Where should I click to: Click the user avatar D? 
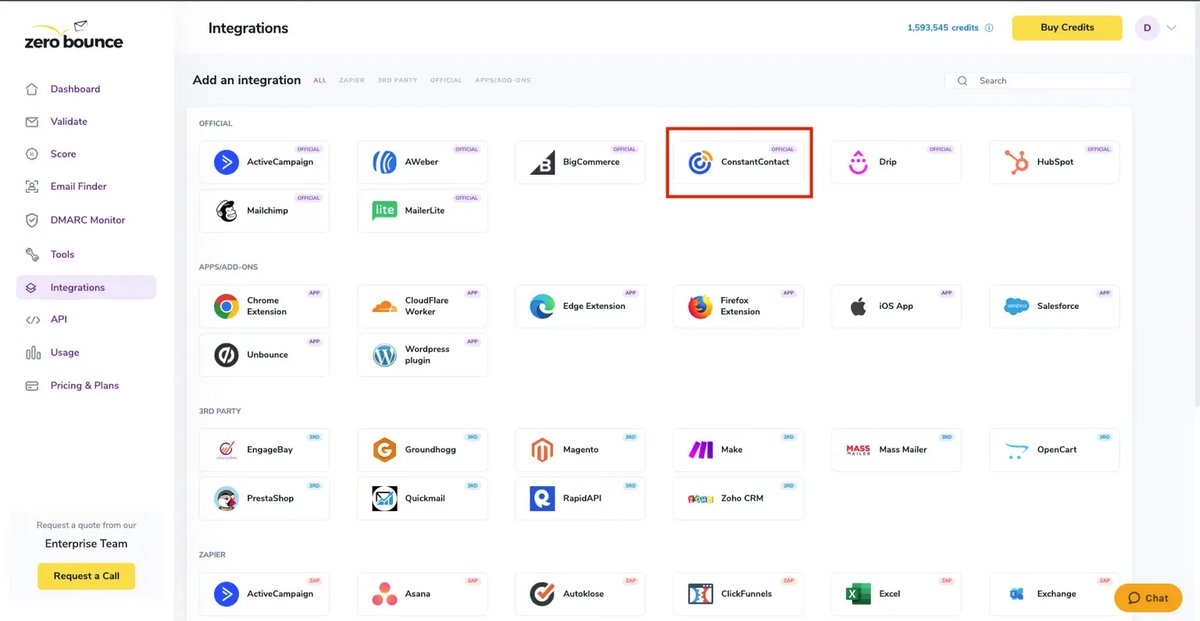coord(1147,28)
